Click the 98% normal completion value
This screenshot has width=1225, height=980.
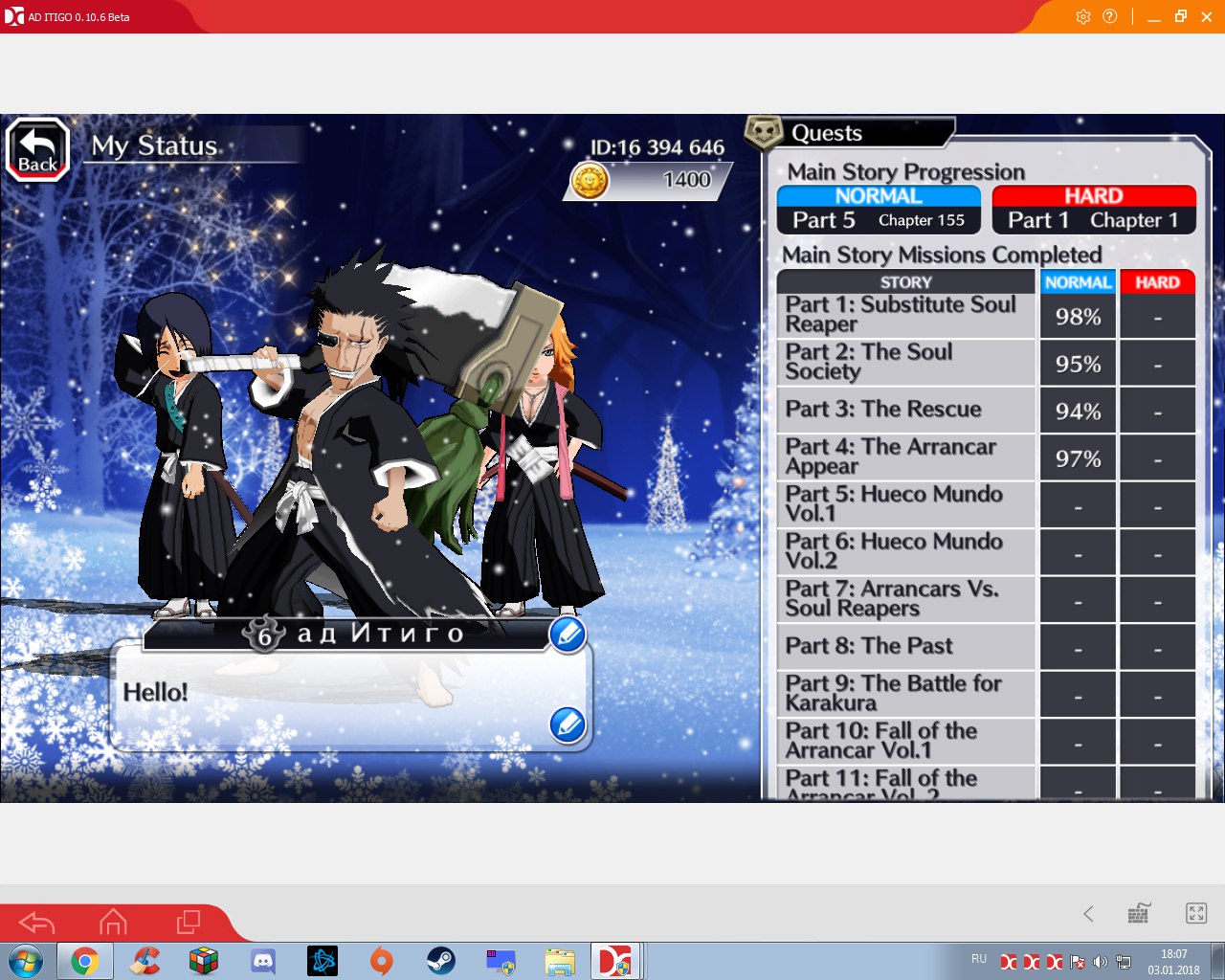[1078, 317]
